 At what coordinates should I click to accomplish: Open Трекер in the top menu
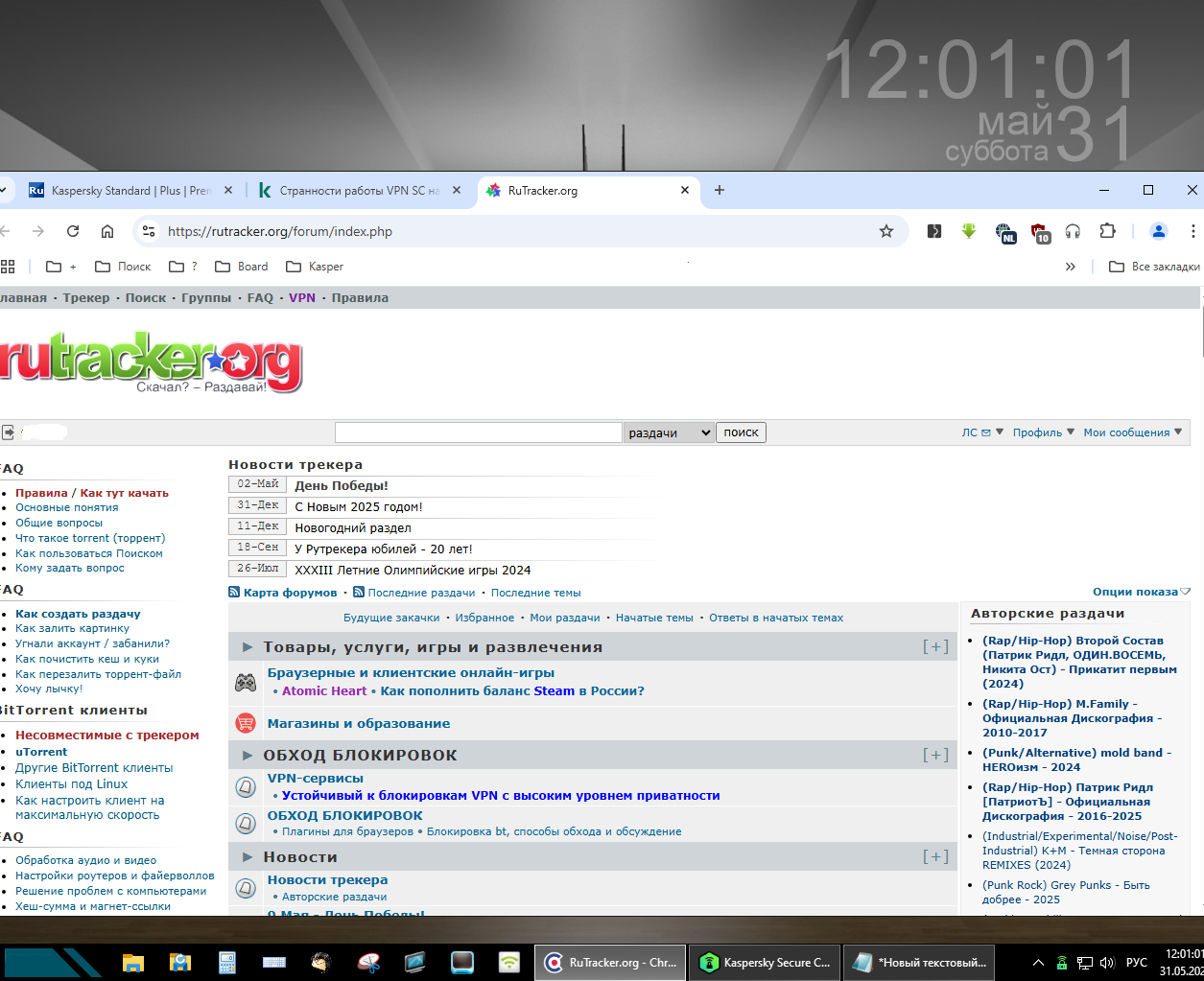pos(86,298)
